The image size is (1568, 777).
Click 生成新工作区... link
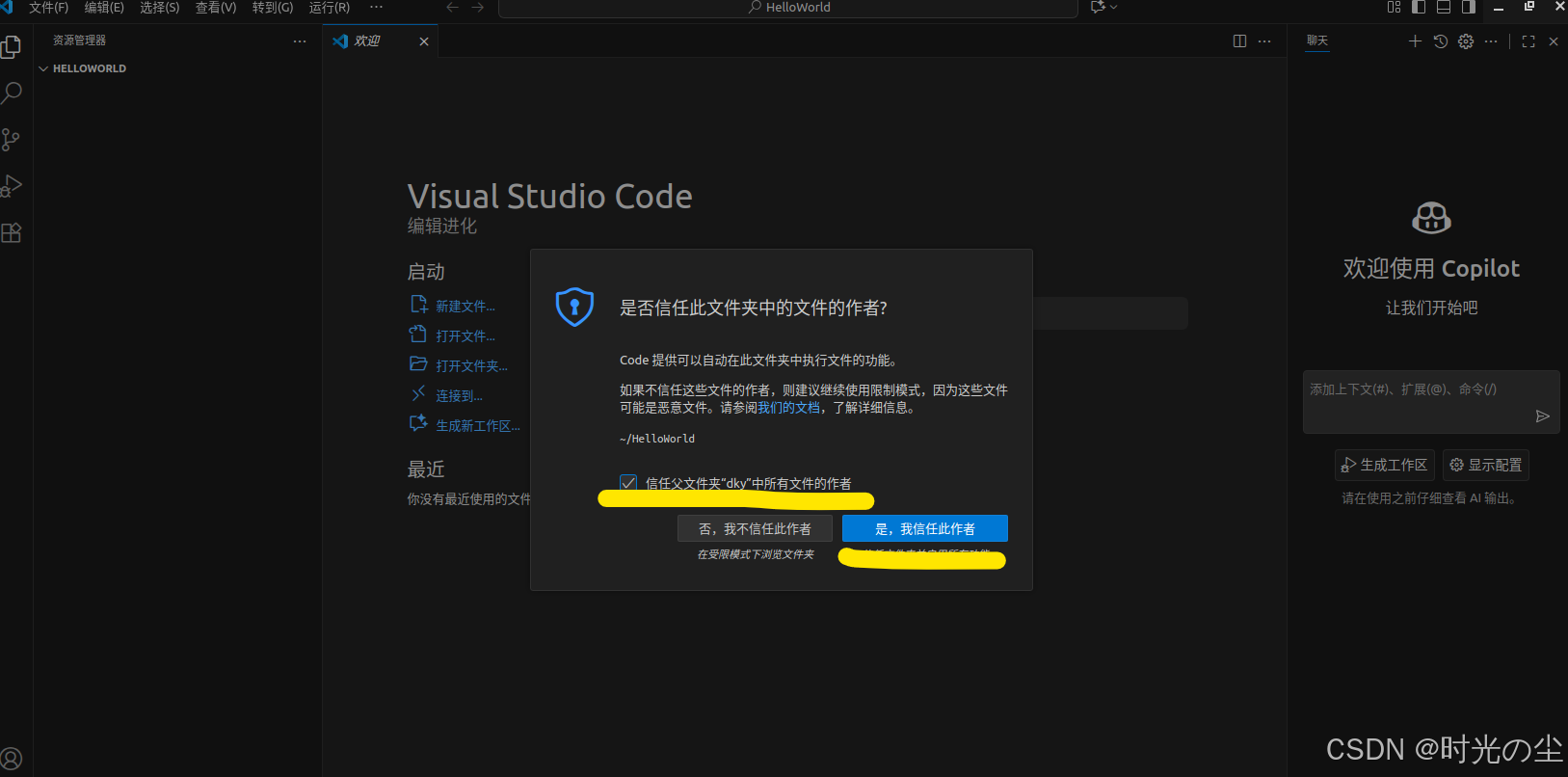(478, 425)
